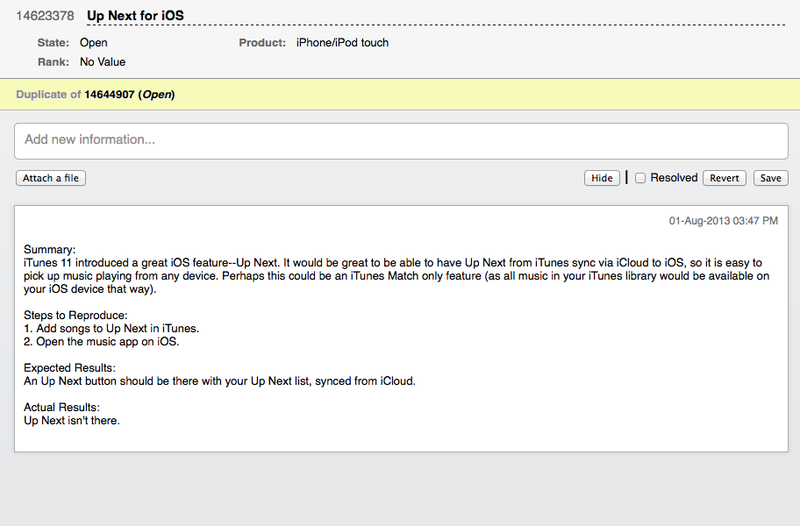The width and height of the screenshot is (800, 526).
Task: Click the 'Attach a file' button
Action: [51, 178]
